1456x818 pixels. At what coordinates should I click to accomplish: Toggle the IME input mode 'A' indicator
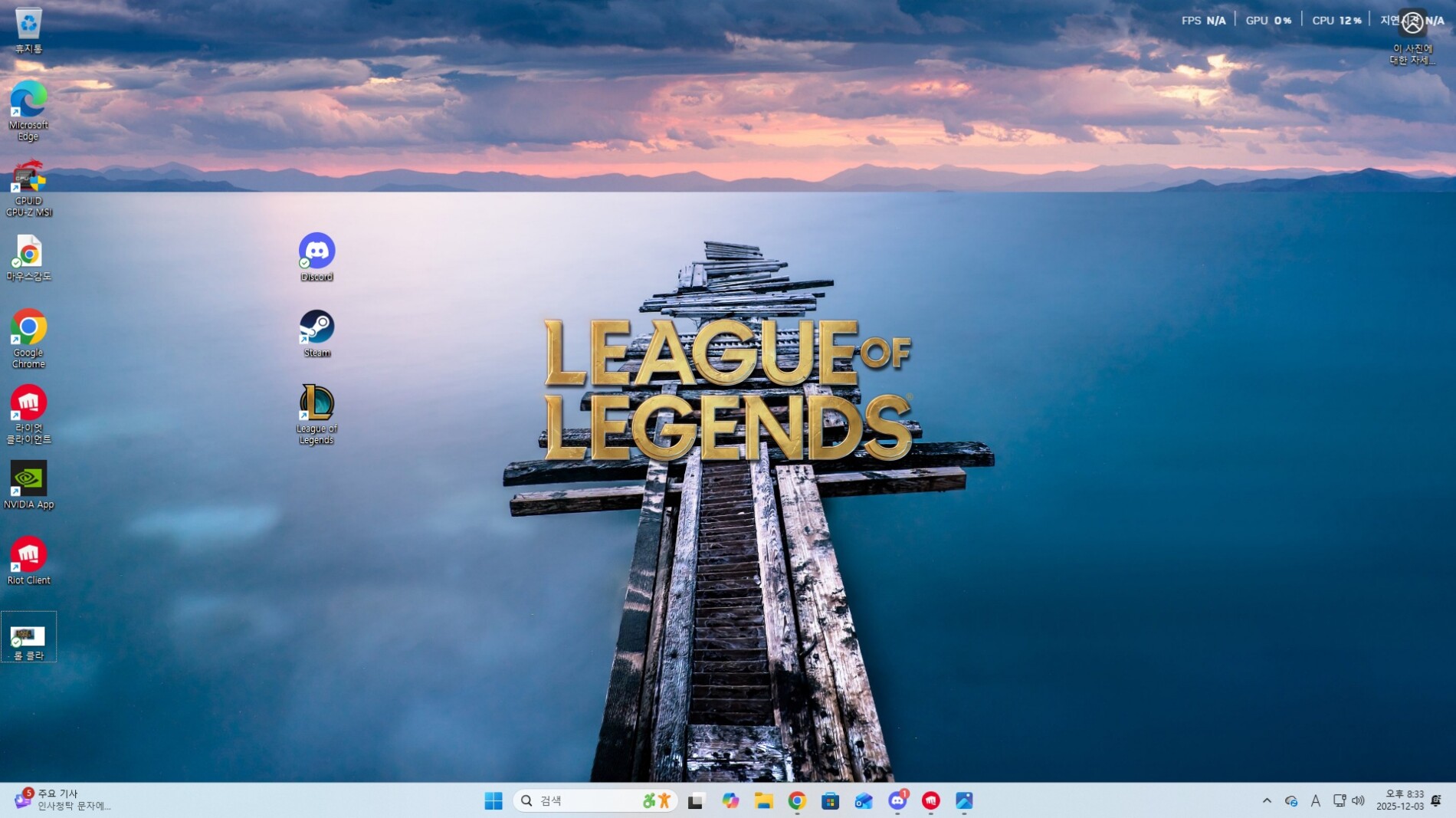point(1315,801)
